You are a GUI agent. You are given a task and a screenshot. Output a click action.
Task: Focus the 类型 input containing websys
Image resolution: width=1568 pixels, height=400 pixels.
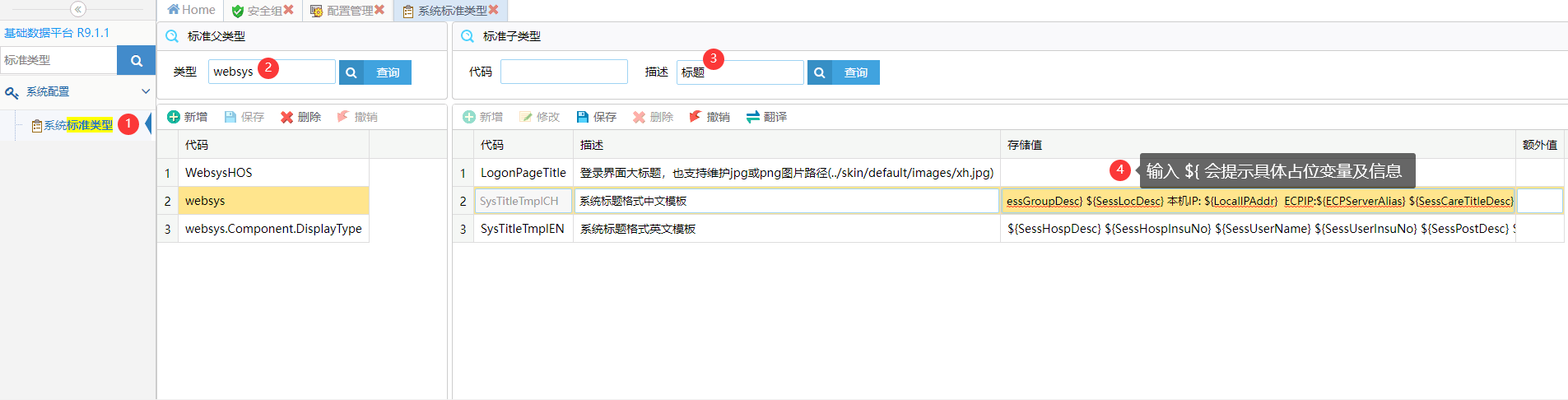(x=272, y=72)
